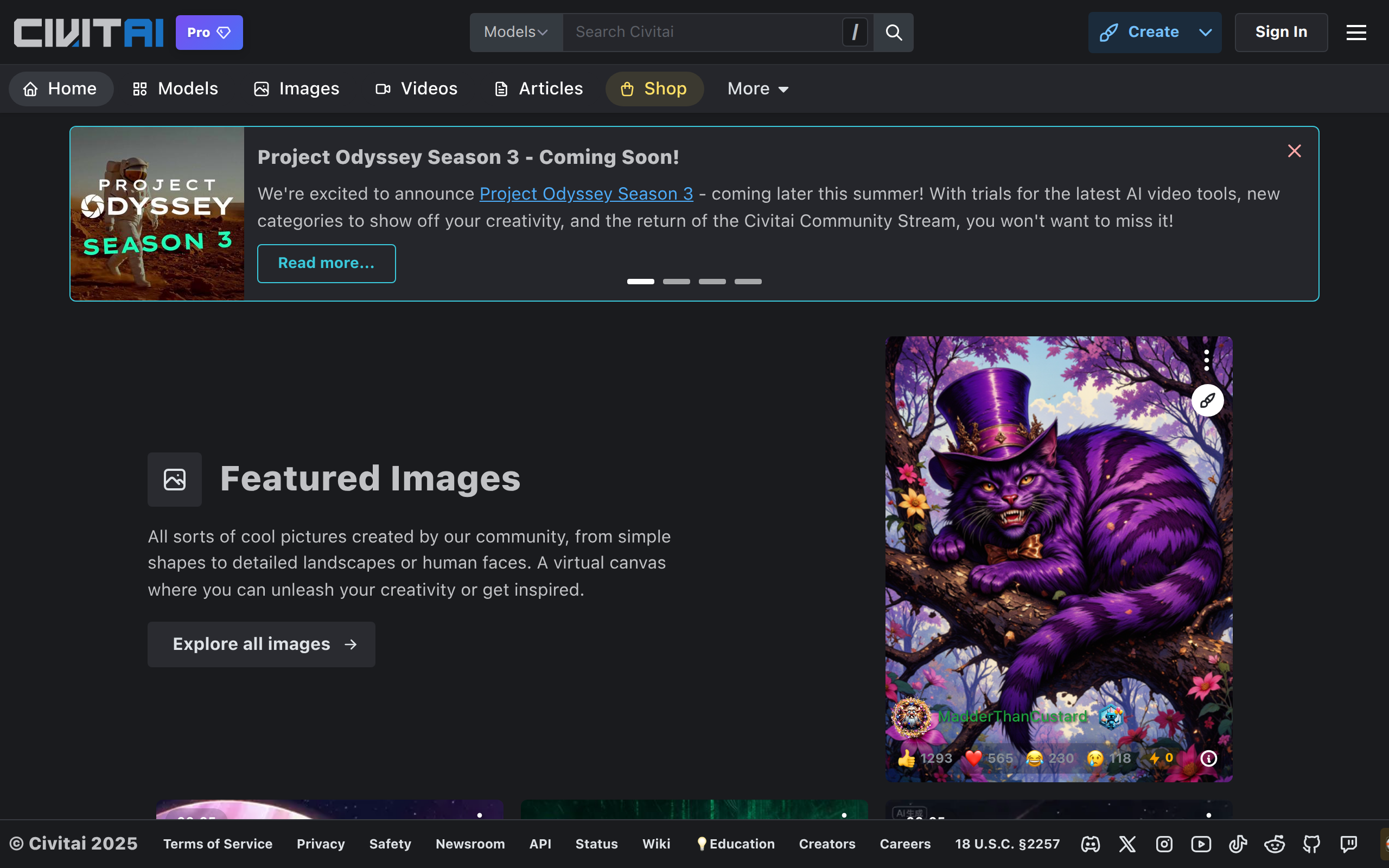Viewport: 1389px width, 868px height.
Task: Click the Sign In button
Action: point(1281,32)
